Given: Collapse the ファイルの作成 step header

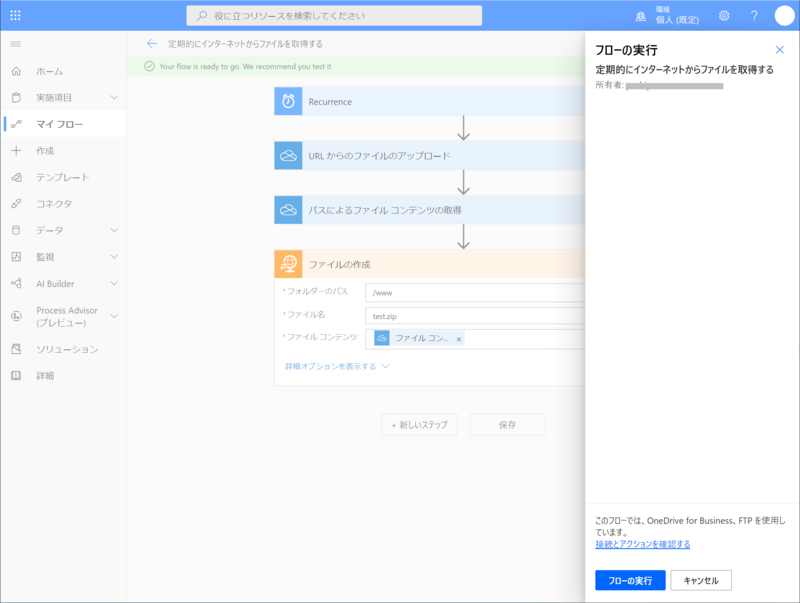Looking at the screenshot, I should pyautogui.click(x=430, y=264).
